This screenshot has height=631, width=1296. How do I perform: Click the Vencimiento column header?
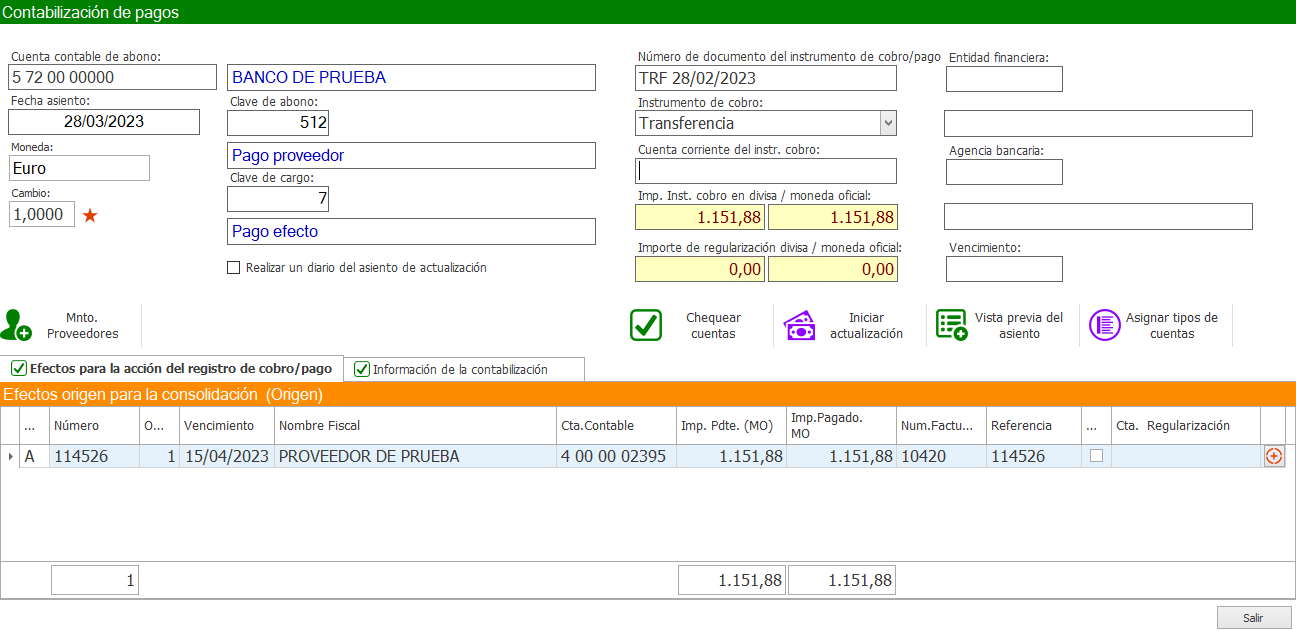coord(226,425)
